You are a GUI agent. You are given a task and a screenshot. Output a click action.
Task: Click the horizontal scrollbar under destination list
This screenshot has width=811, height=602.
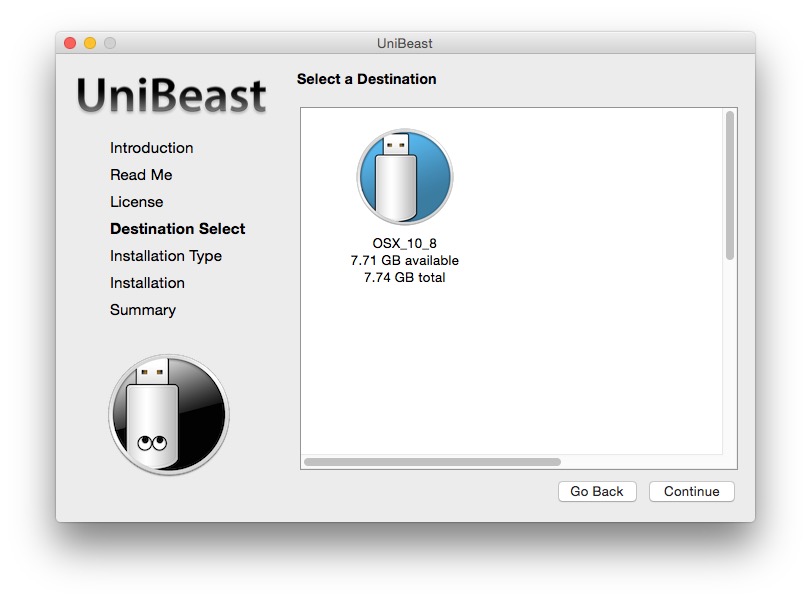coord(432,462)
